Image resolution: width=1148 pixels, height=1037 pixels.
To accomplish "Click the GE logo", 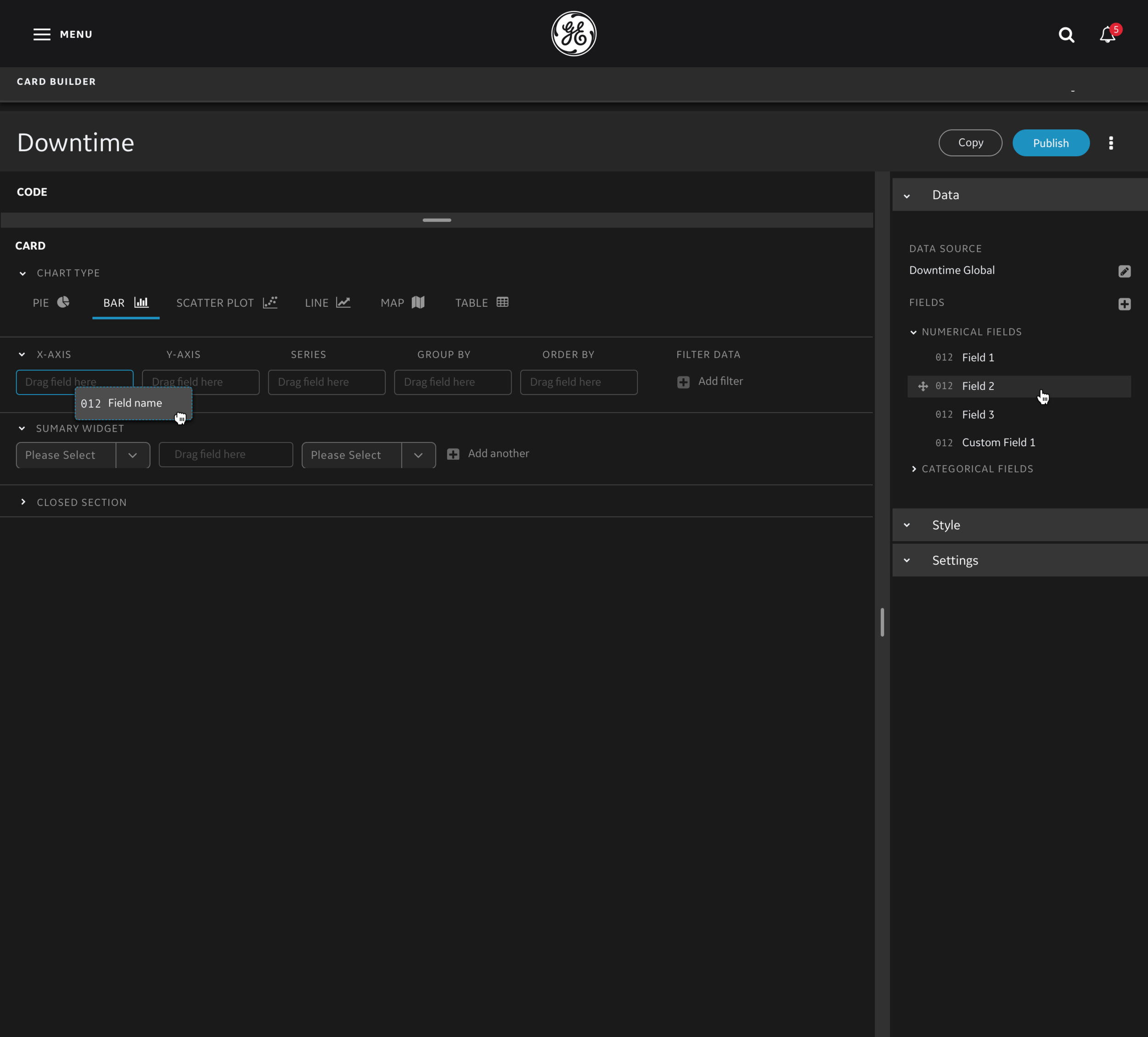I will pyautogui.click(x=574, y=34).
